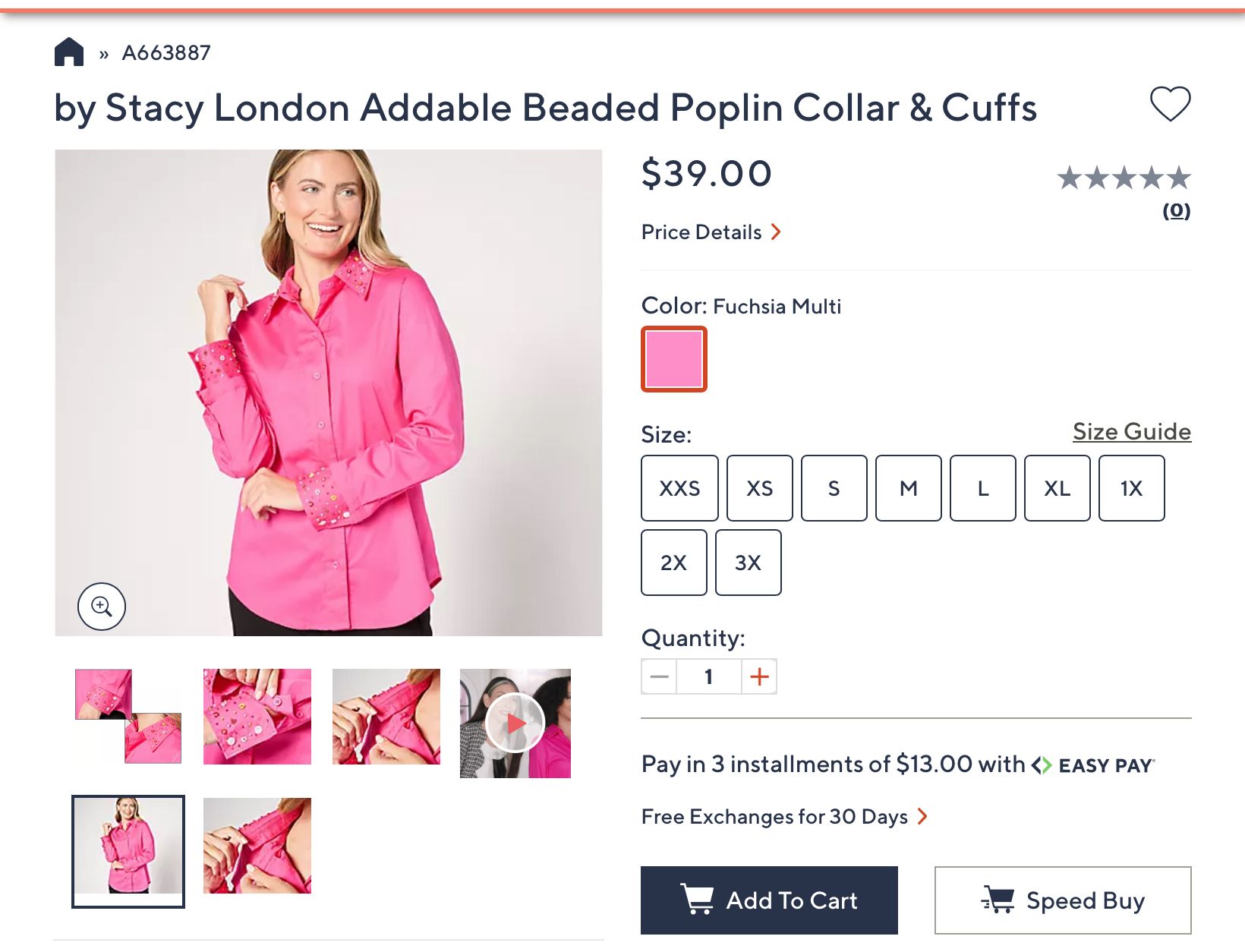Viewport: 1245px width, 952px height.
Task: Play the product video thumbnail
Action: point(515,723)
